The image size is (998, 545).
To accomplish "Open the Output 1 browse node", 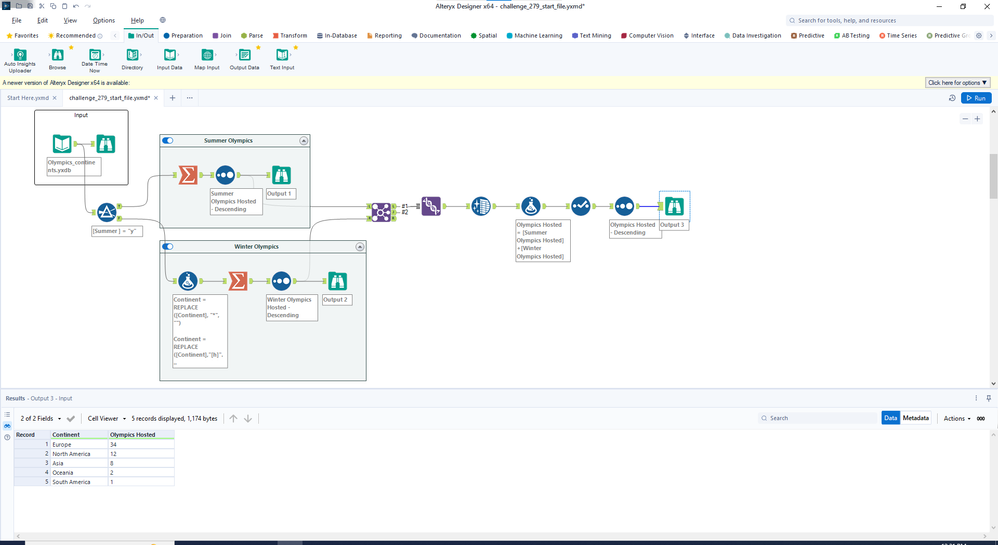I will pos(281,174).
